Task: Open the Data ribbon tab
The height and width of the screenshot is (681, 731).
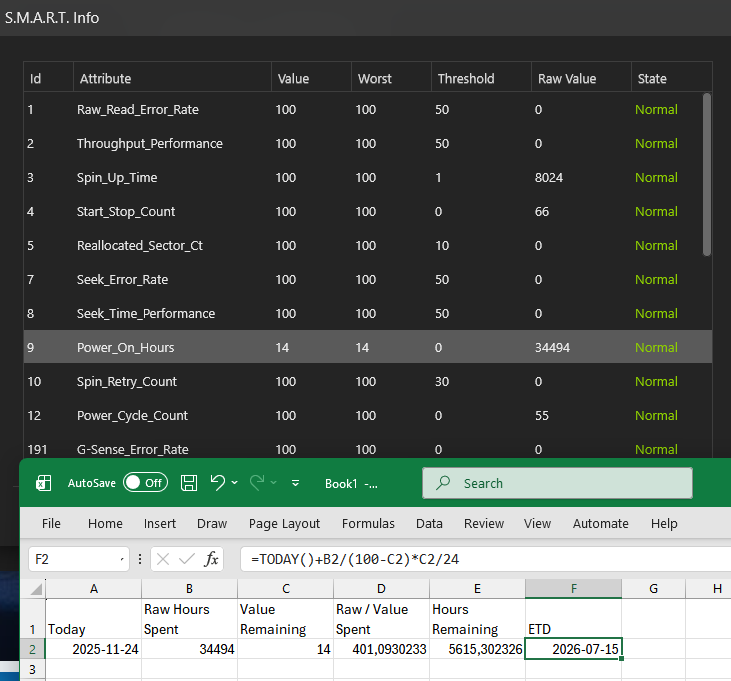Action: pos(429,523)
